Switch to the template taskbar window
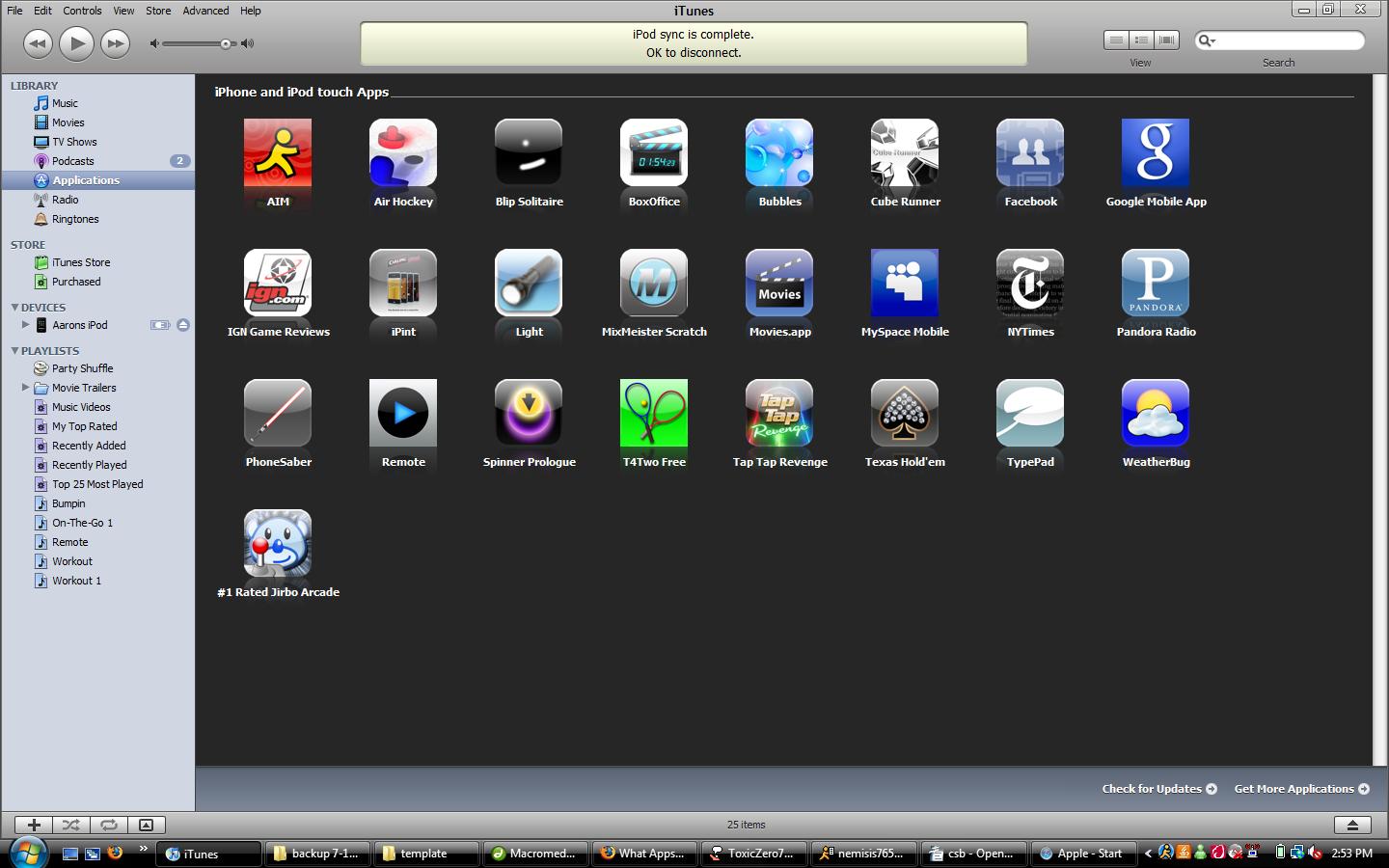 pyautogui.click(x=425, y=854)
